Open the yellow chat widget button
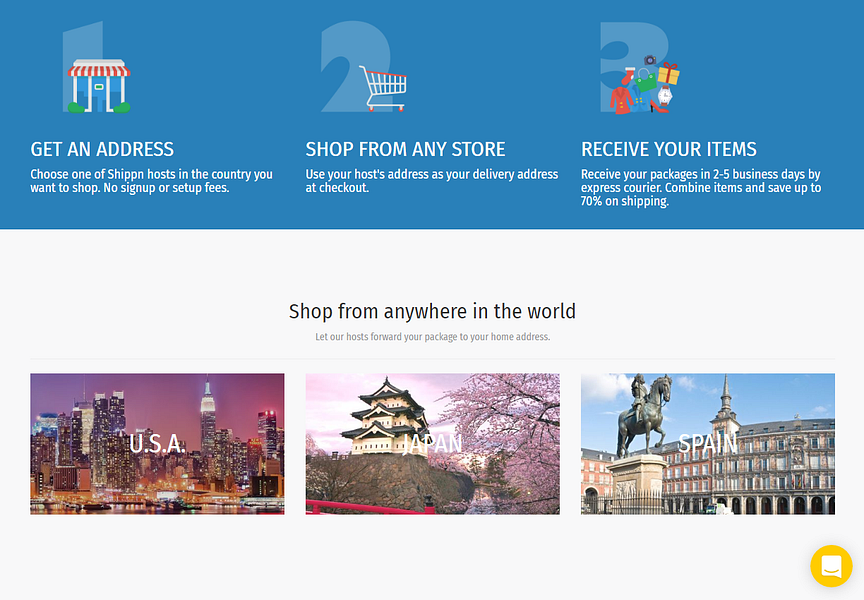 (x=831, y=566)
